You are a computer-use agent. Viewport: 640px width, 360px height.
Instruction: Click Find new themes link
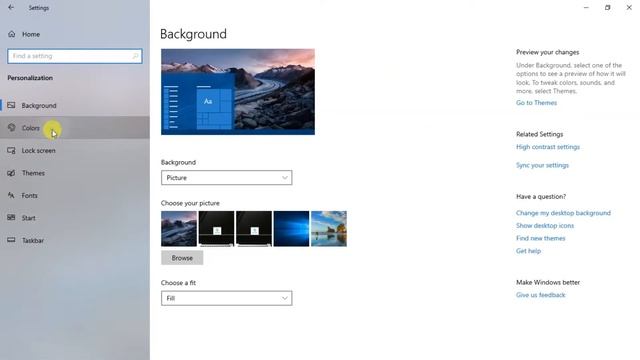click(540, 238)
